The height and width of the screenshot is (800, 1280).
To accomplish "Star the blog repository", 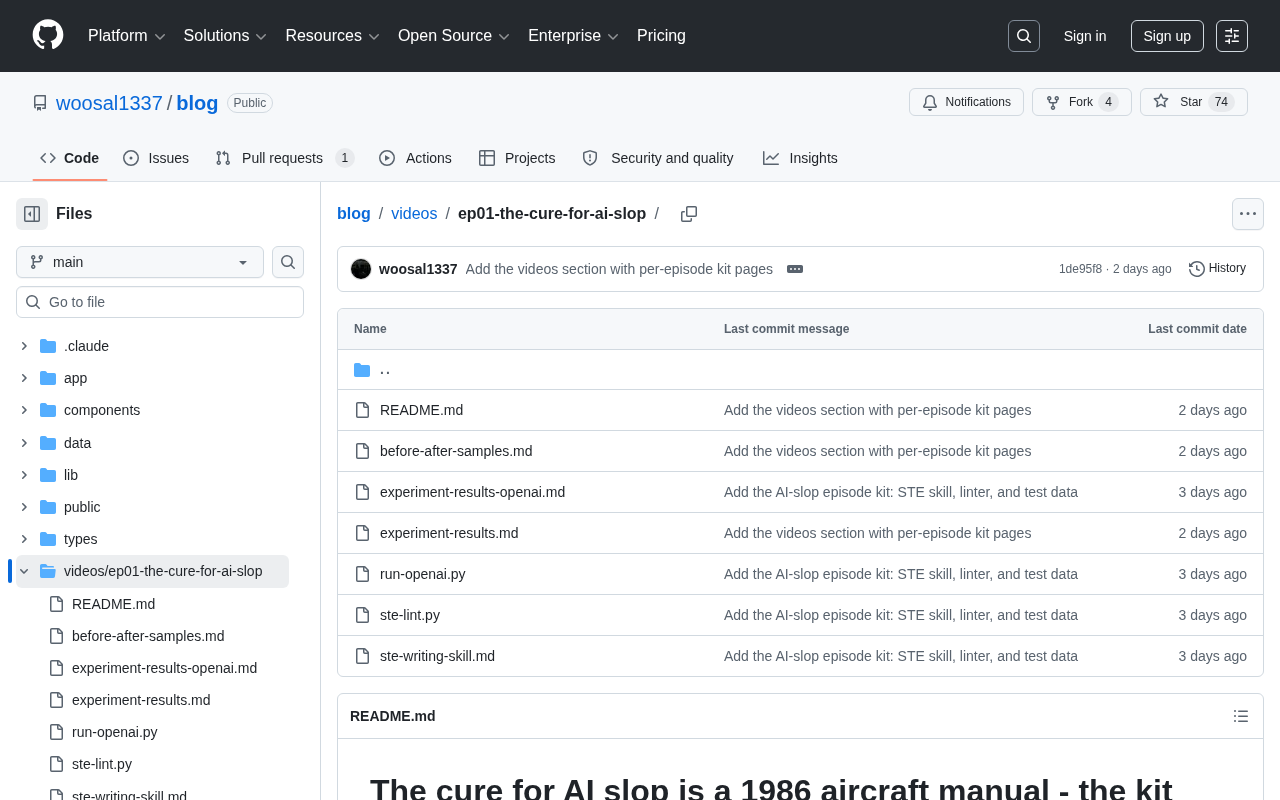I will (1194, 102).
